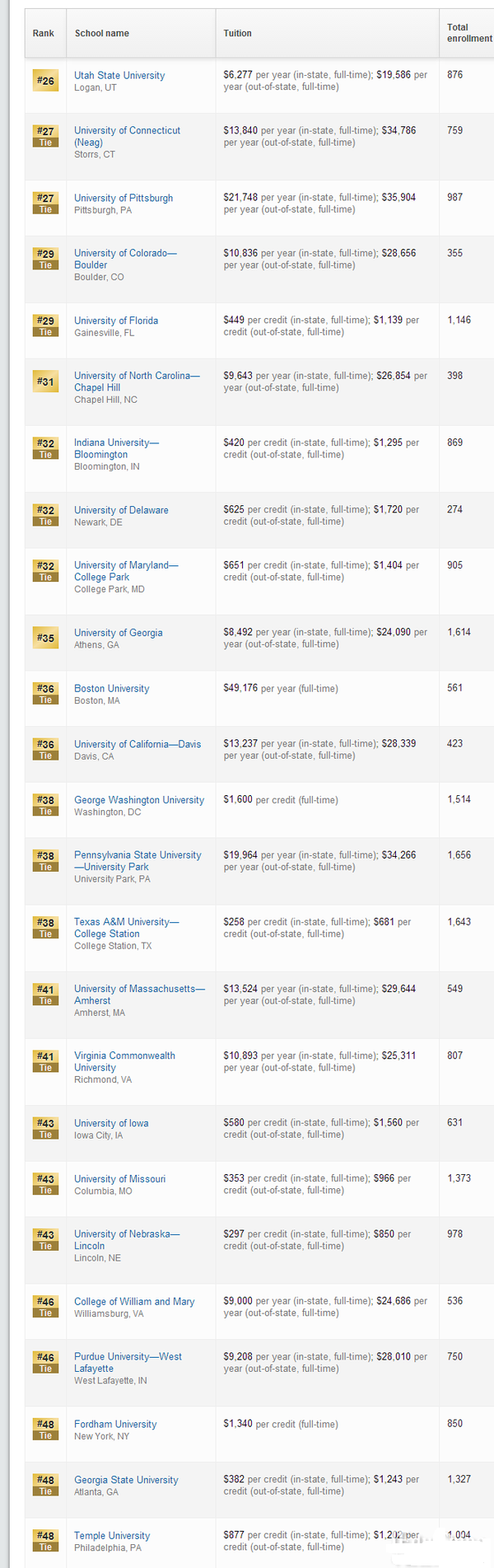The width and height of the screenshot is (494, 1568).
Task: Click Fordham University's #48 Tie badge
Action: pyautogui.click(x=45, y=1430)
